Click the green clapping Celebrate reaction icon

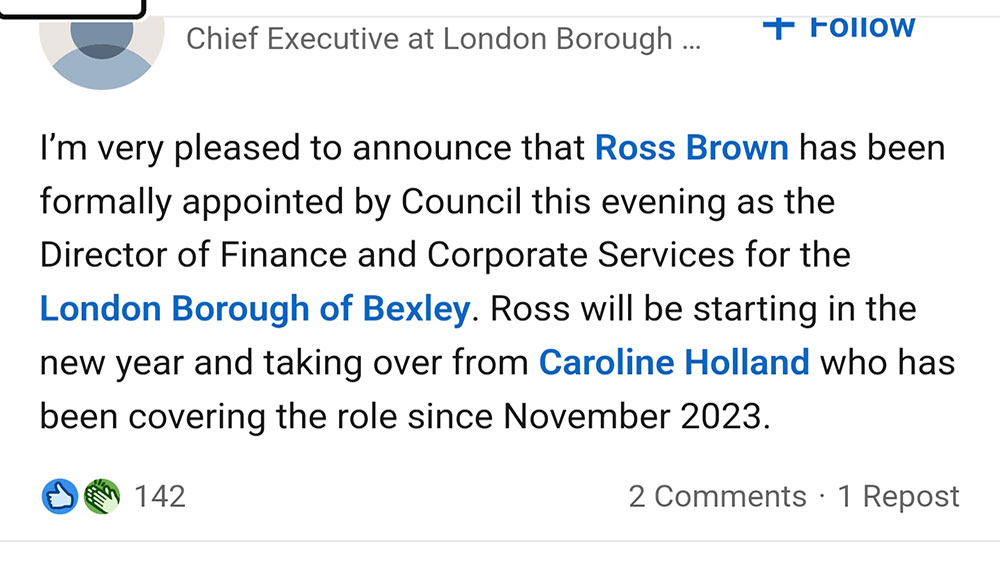(x=103, y=496)
